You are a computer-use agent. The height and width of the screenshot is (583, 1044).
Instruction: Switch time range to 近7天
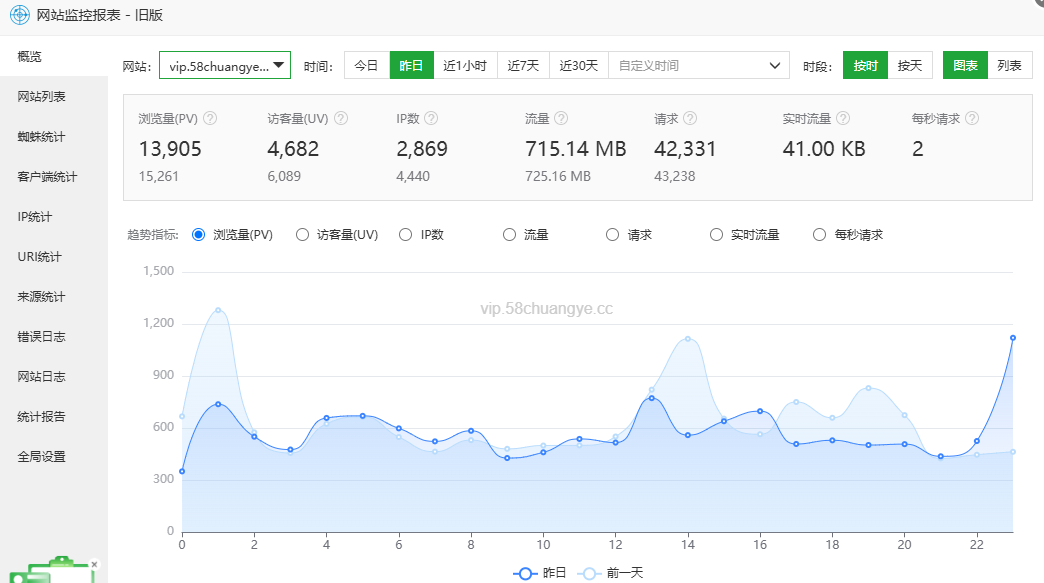click(522, 66)
